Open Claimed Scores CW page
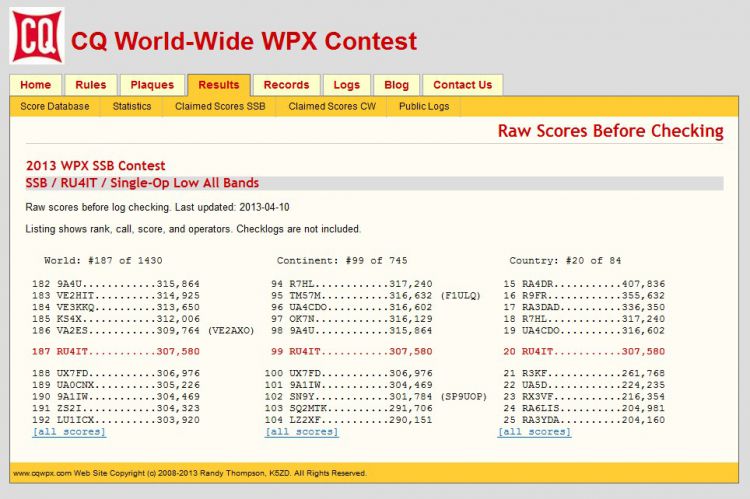 (332, 107)
